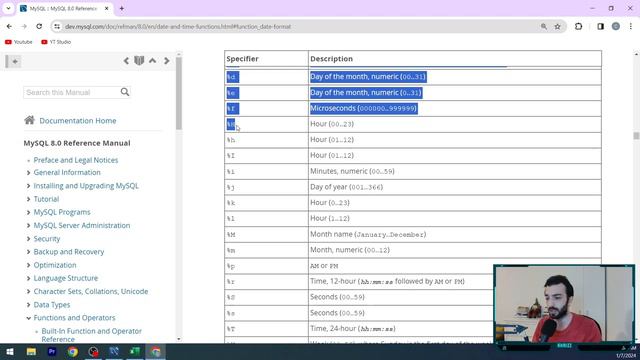Viewport: 640px width, 360px height.
Task: Open Excel from the taskbar
Action: (x=135, y=351)
